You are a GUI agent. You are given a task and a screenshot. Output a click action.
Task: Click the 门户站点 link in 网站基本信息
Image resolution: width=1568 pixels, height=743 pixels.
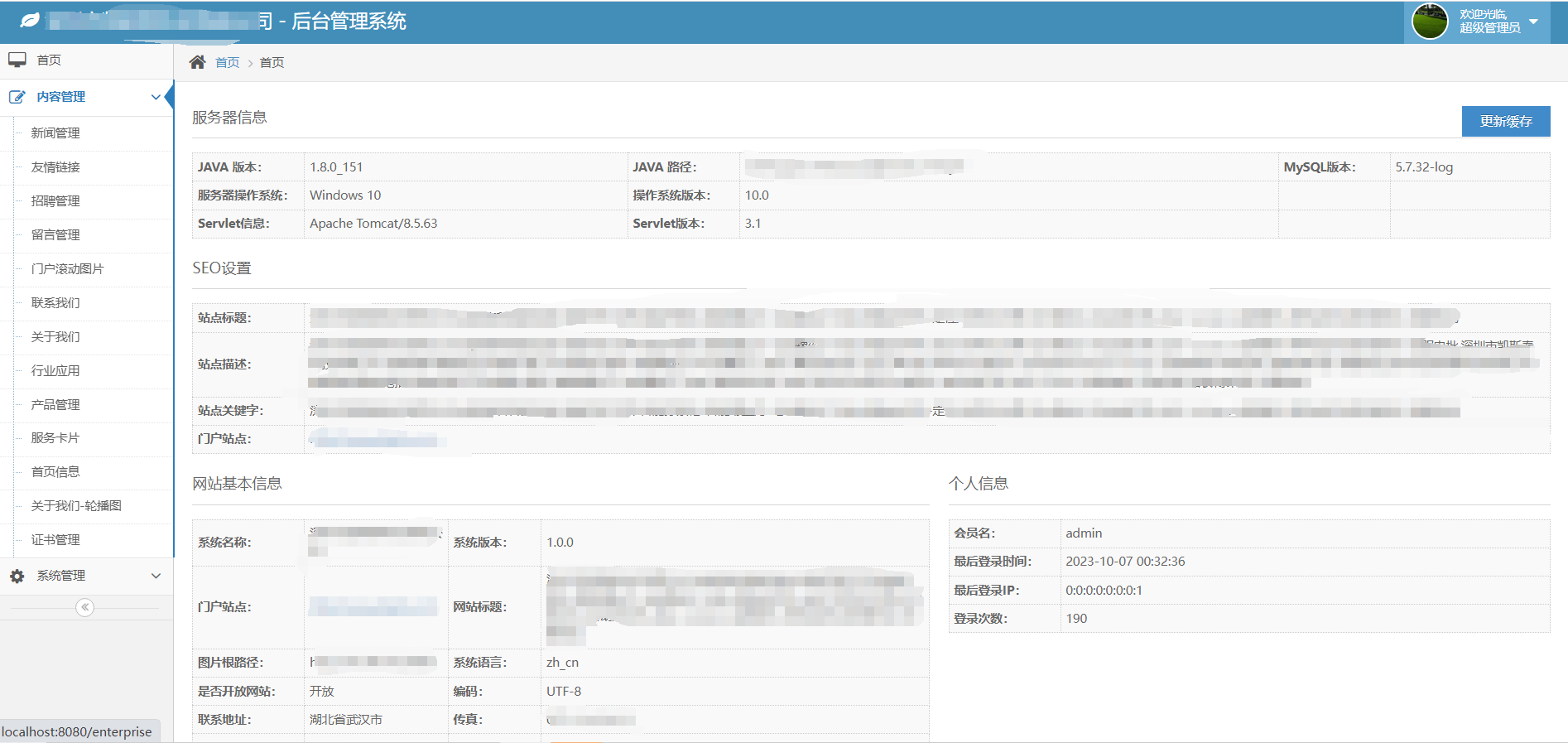point(373,606)
